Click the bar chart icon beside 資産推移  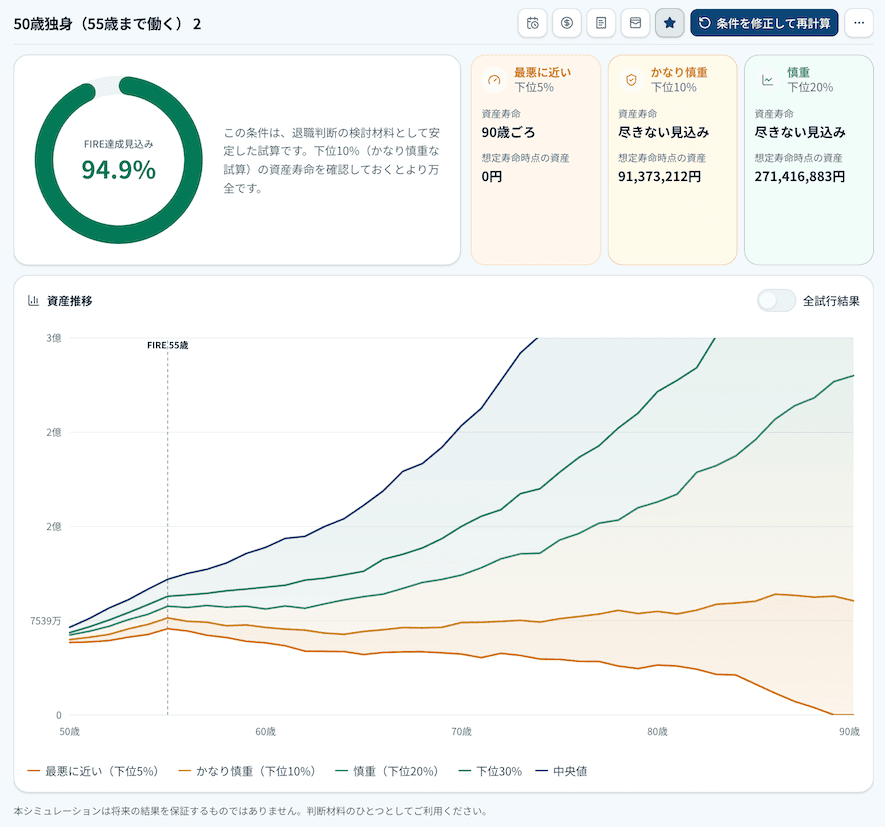point(33,301)
